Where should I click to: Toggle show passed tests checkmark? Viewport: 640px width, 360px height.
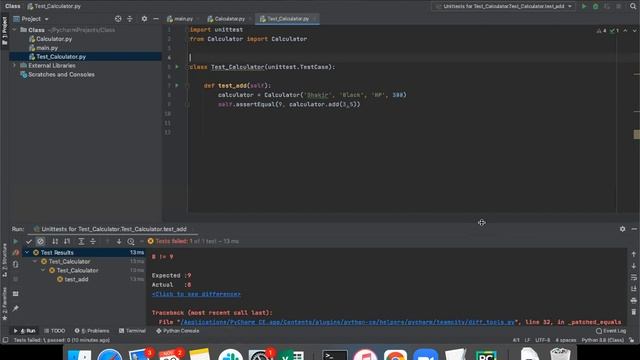point(29,241)
